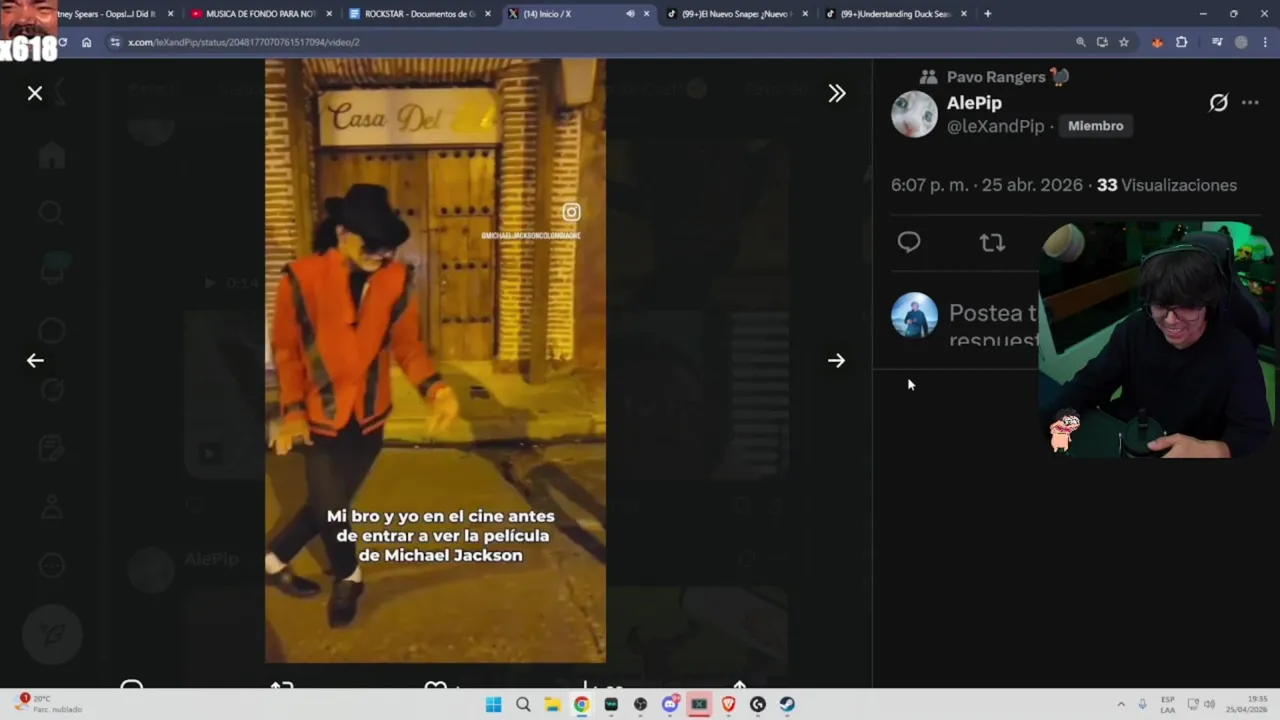Switch to the El Nuevo Snape TikTok tab
The width and height of the screenshot is (1280, 720).
737,14
